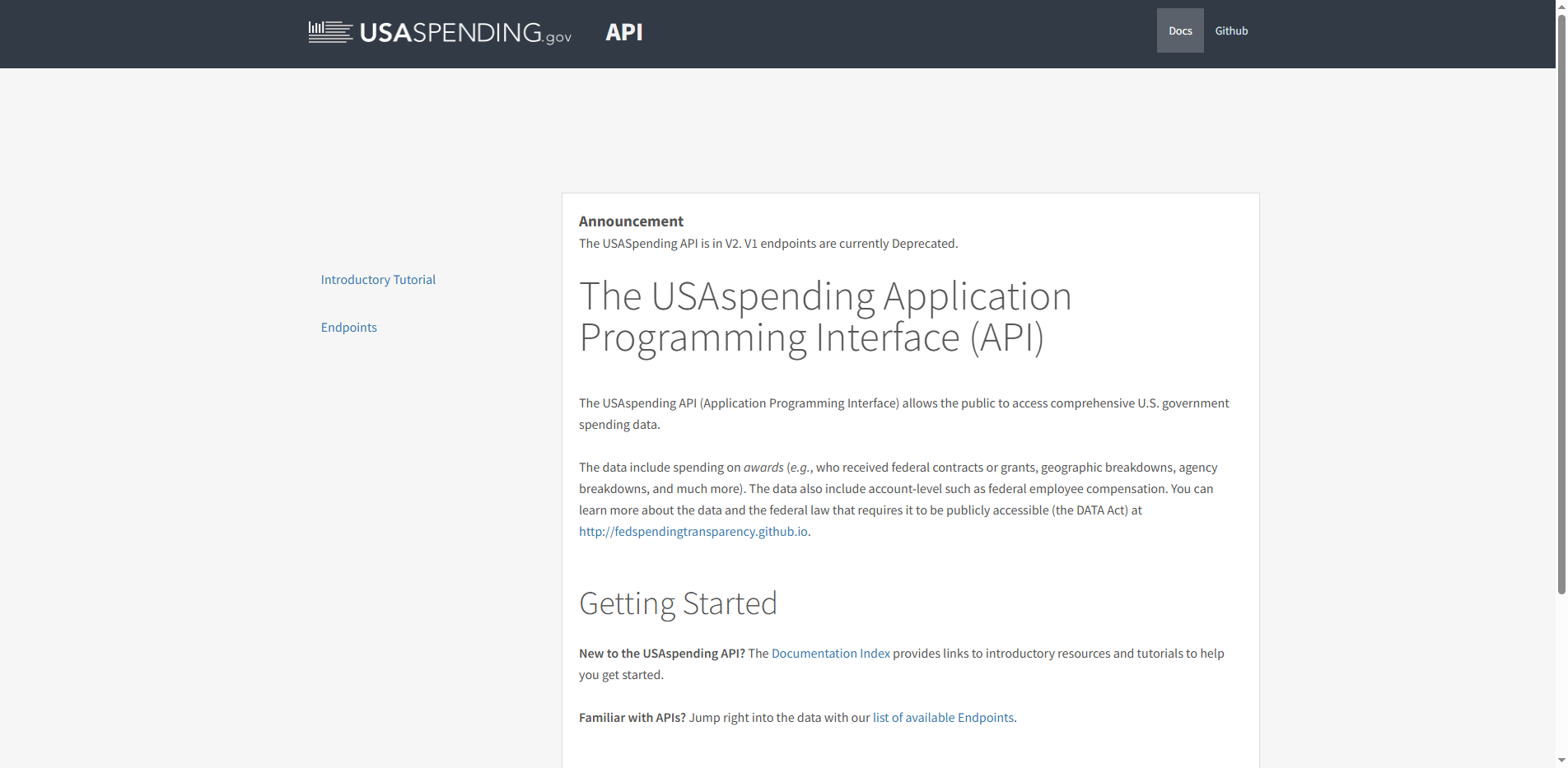This screenshot has width=1568, height=768.
Task: Select the API wordmark in the navigation bar
Action: tap(623, 32)
